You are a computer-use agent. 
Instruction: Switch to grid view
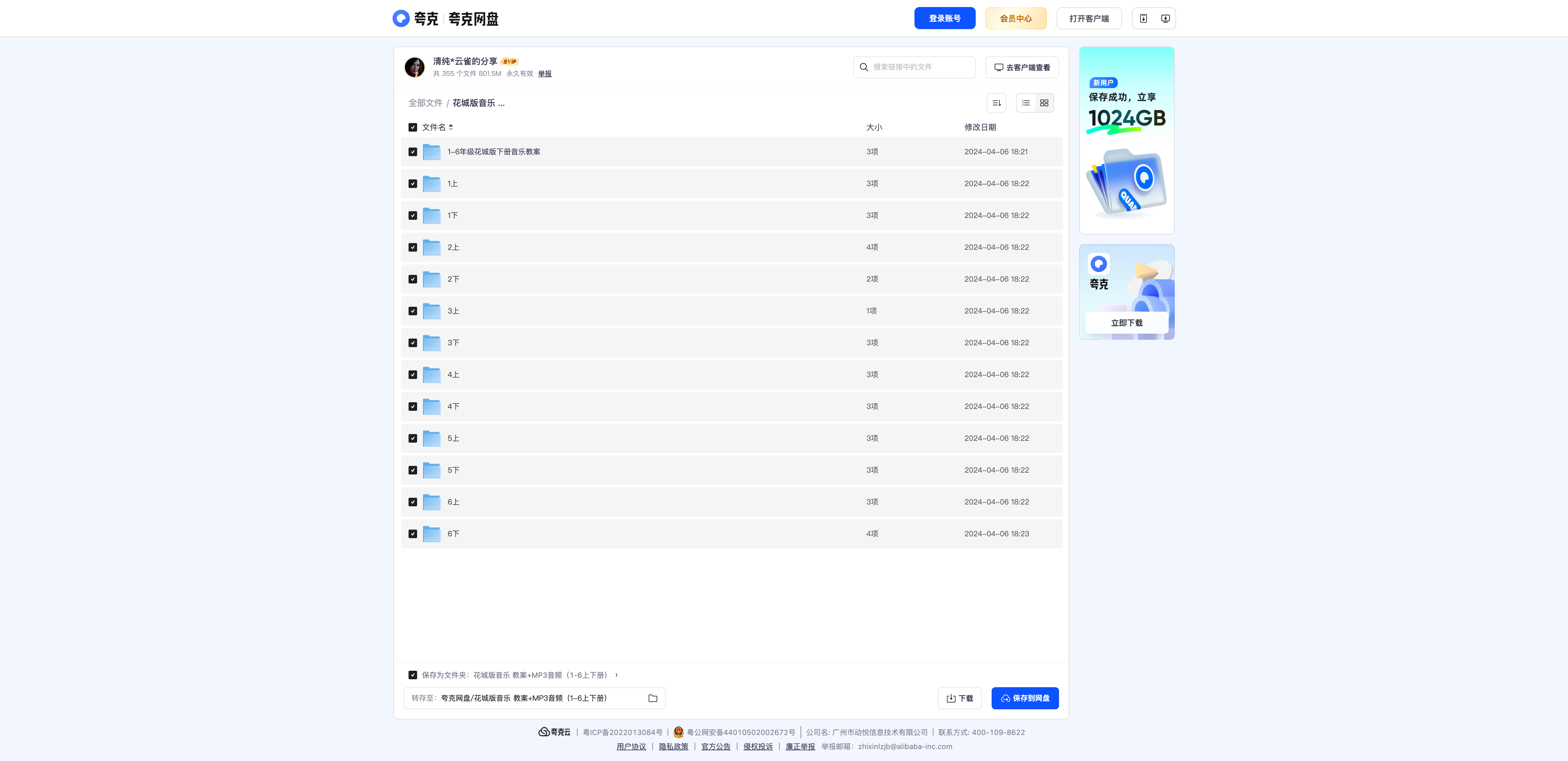[x=1044, y=103]
